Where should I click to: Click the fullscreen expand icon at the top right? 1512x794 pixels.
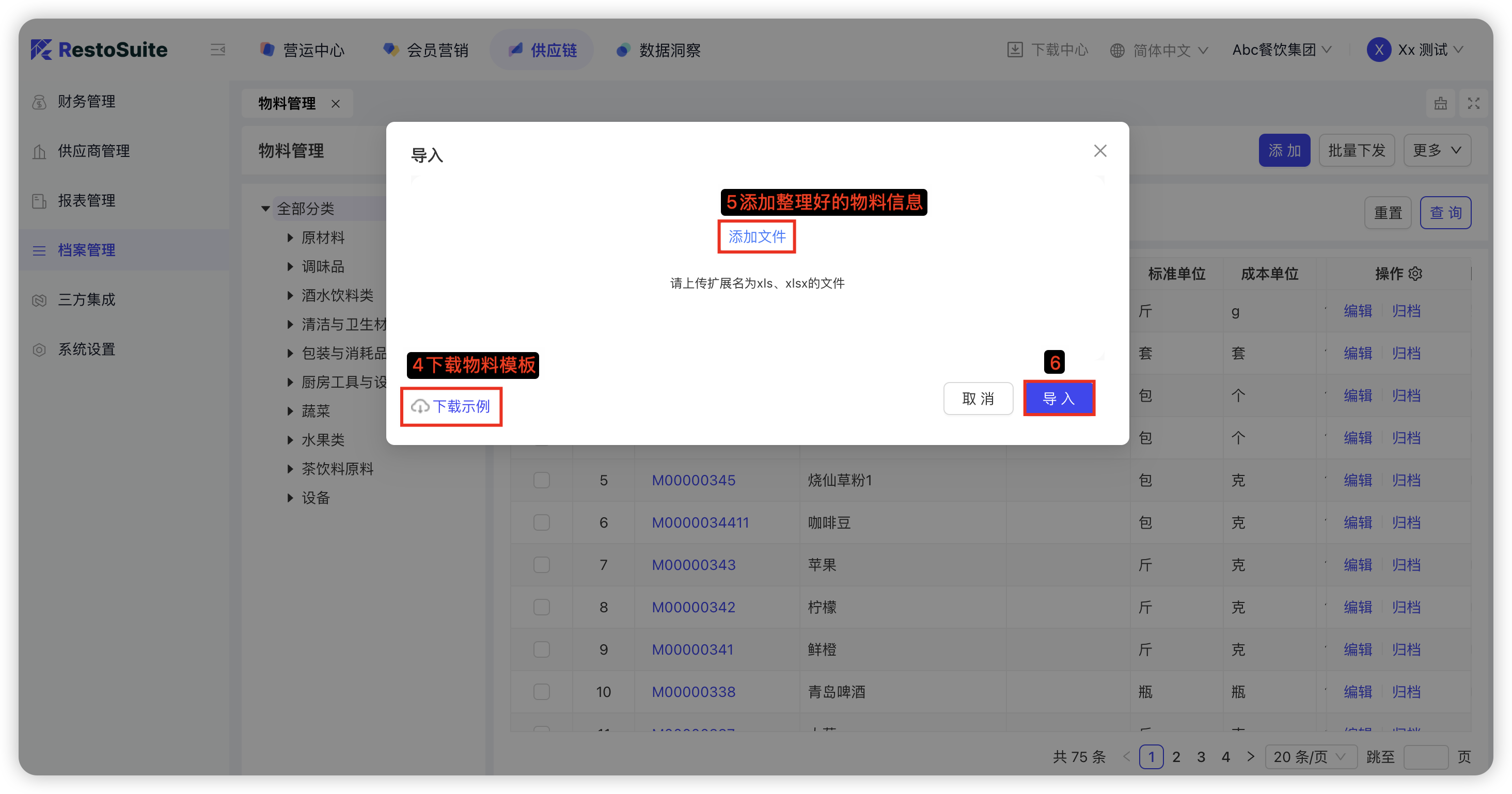1473,104
